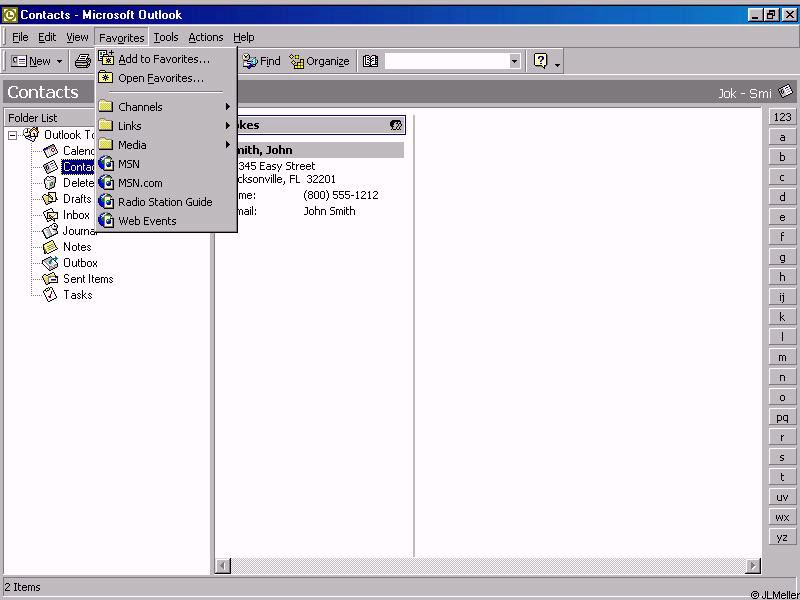Screen dimensions: 800x600
Task: Click the Office Assistant help icon
Action: [x=540, y=61]
